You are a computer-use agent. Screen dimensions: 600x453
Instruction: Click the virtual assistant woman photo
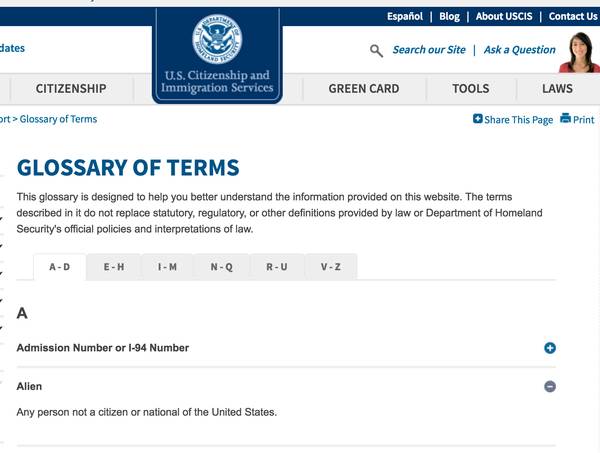pos(580,52)
